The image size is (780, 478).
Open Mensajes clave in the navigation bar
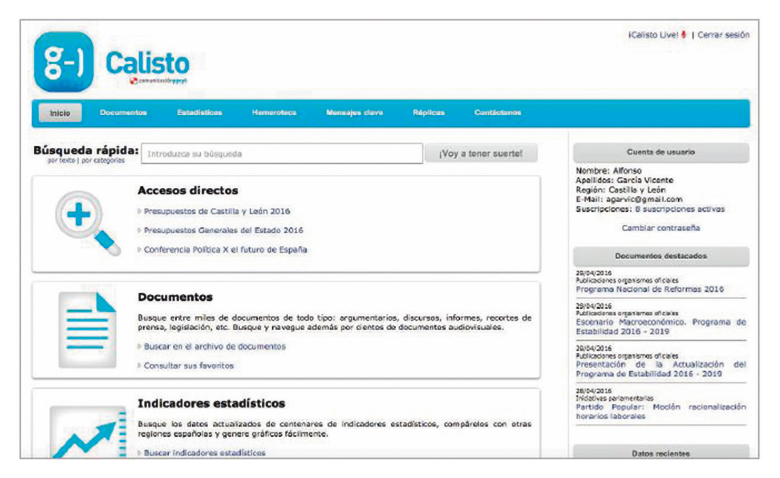(x=354, y=113)
